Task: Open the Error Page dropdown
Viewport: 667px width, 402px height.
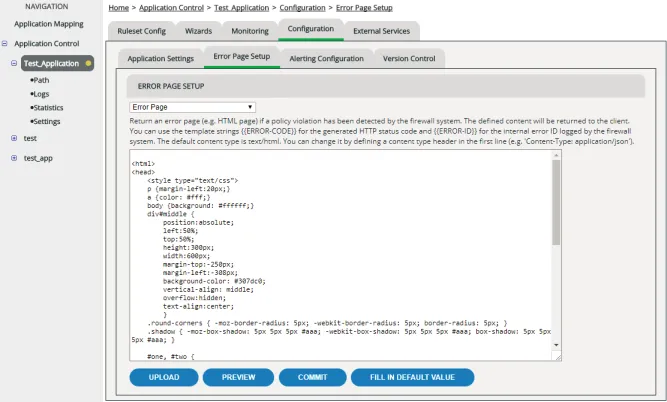Action: tap(193, 107)
